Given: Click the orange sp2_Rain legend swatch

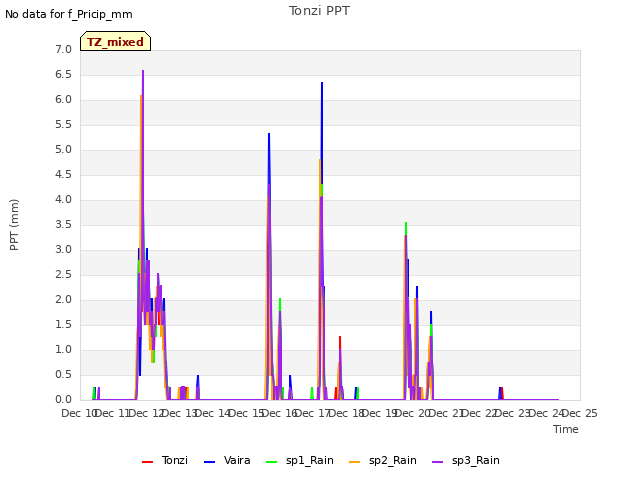Looking at the screenshot, I should 355,462.
